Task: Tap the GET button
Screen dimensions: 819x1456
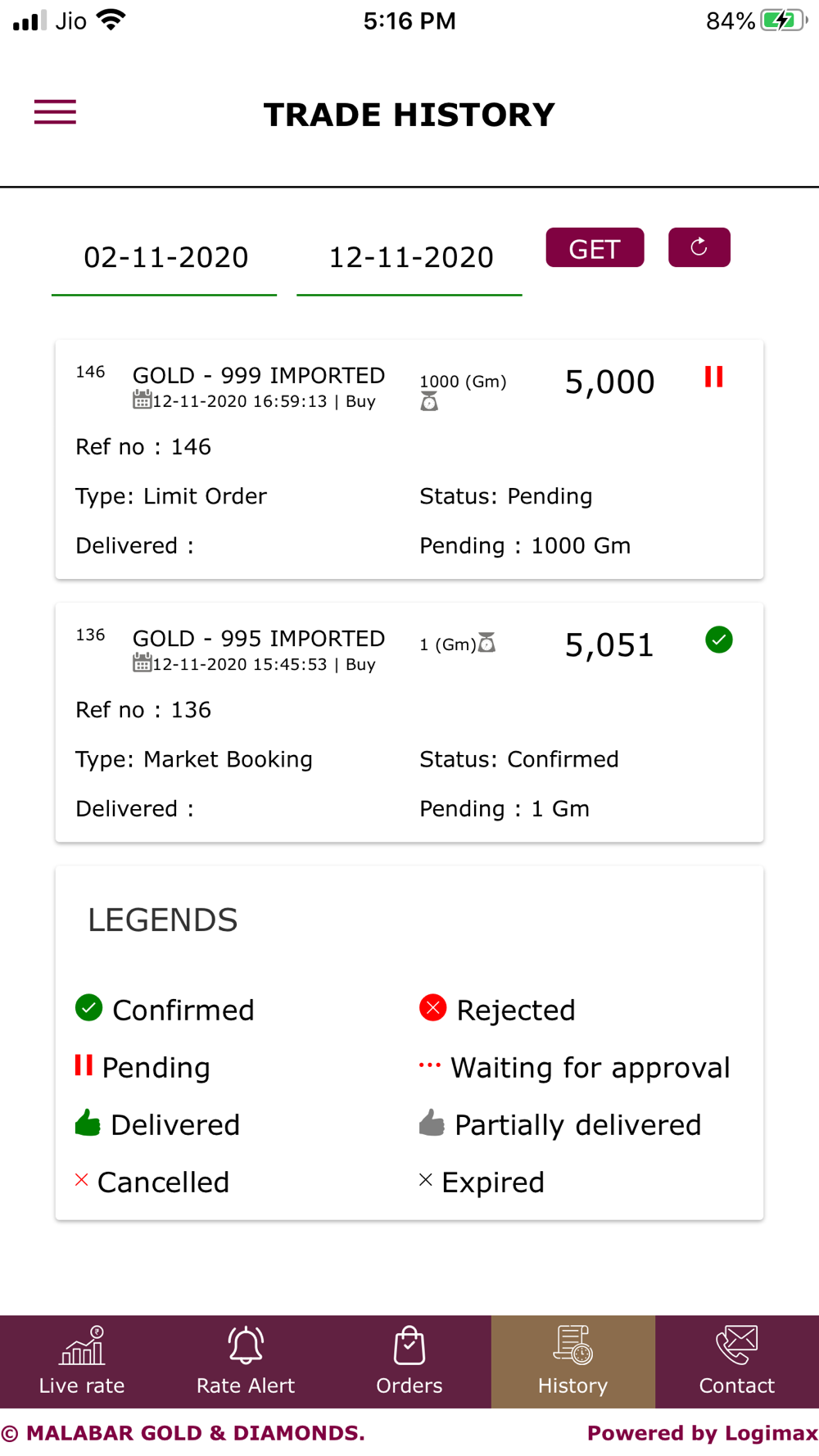Action: click(x=595, y=247)
